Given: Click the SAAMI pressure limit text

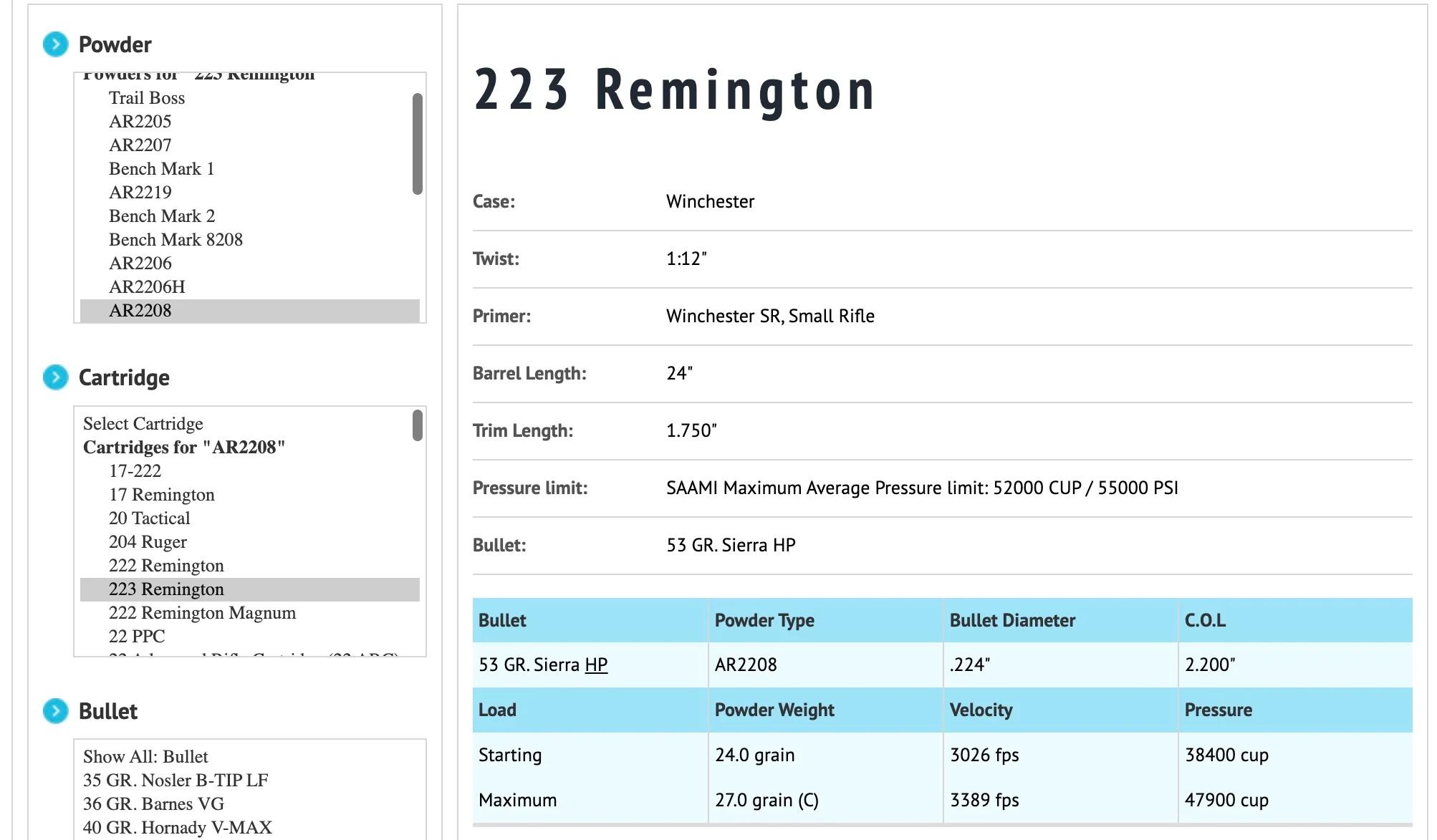Looking at the screenshot, I should [x=922, y=488].
